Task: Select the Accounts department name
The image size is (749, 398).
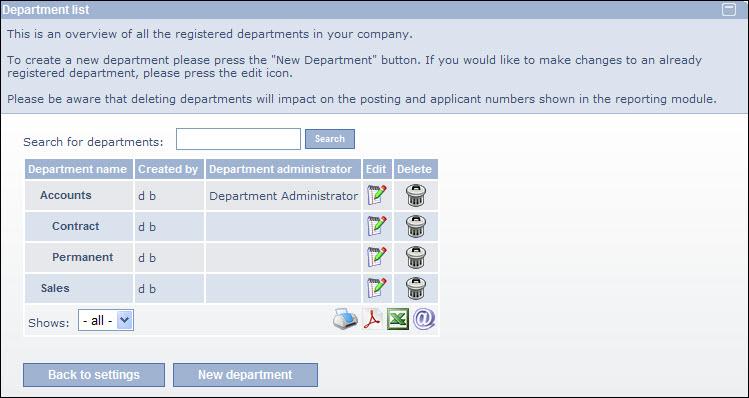Action: (66, 195)
